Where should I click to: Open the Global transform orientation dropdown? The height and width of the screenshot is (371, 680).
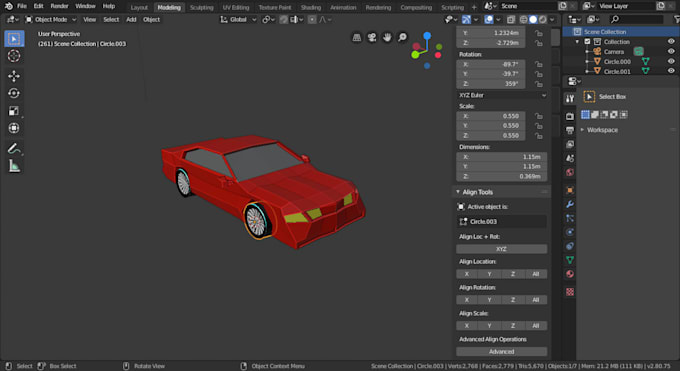238,20
